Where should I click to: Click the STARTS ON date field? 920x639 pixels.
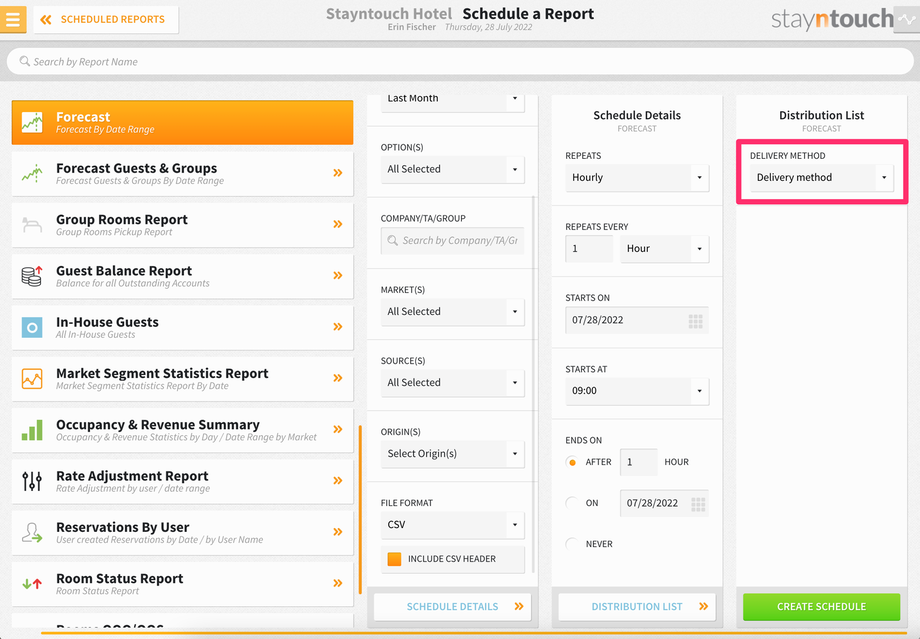click(637, 320)
